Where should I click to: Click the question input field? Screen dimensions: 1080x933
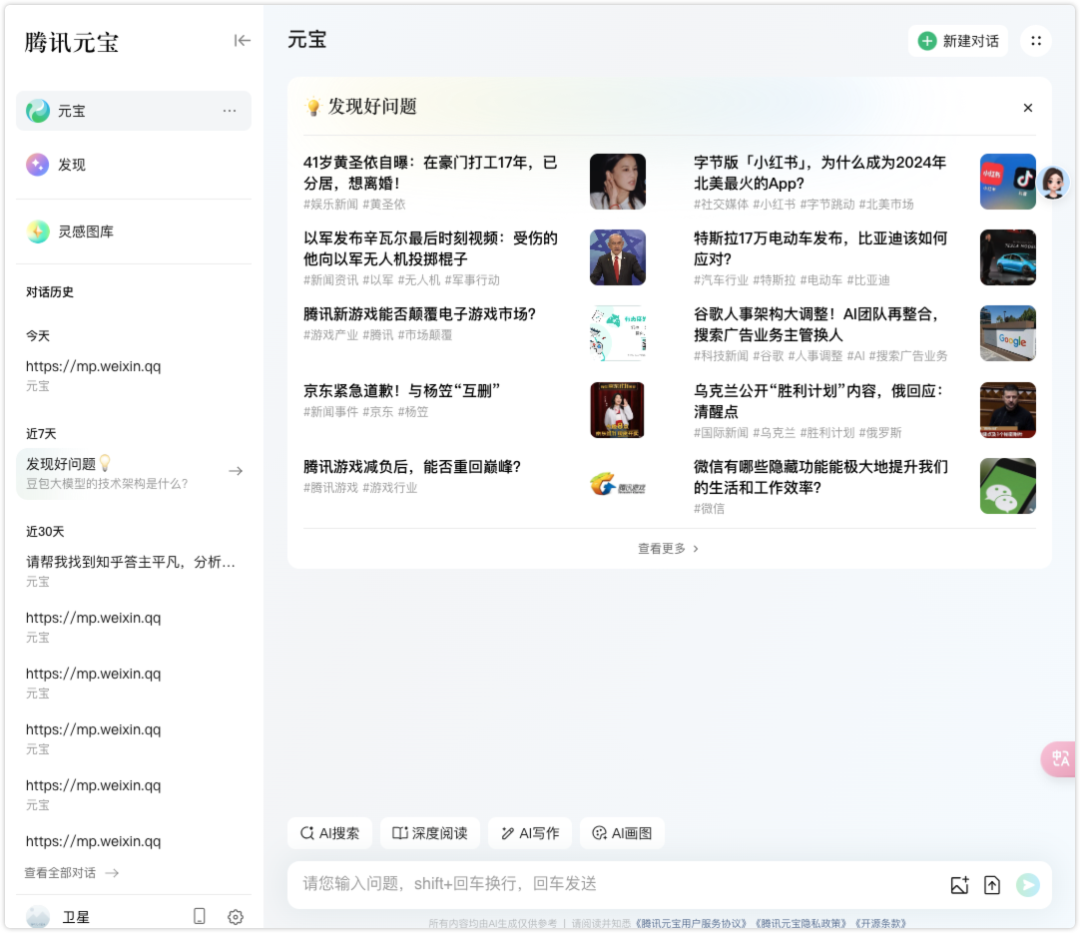pos(600,884)
